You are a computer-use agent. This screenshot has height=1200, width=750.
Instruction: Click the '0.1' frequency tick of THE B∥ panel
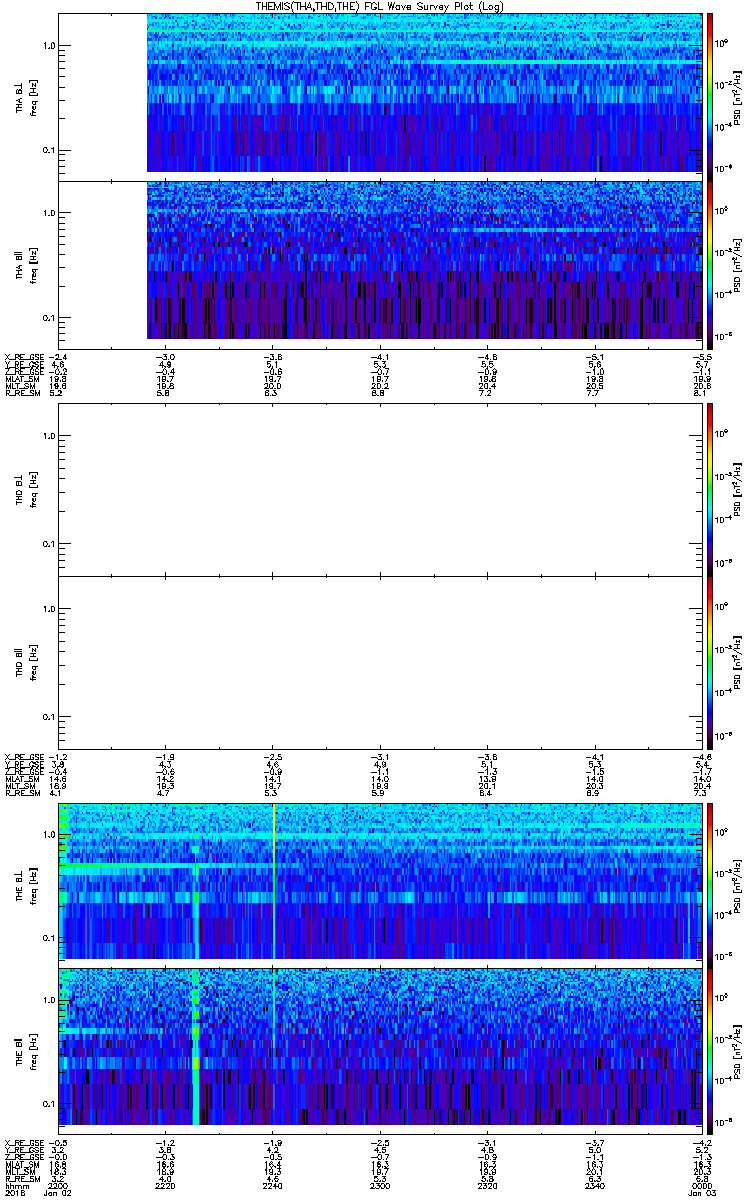pos(50,1103)
